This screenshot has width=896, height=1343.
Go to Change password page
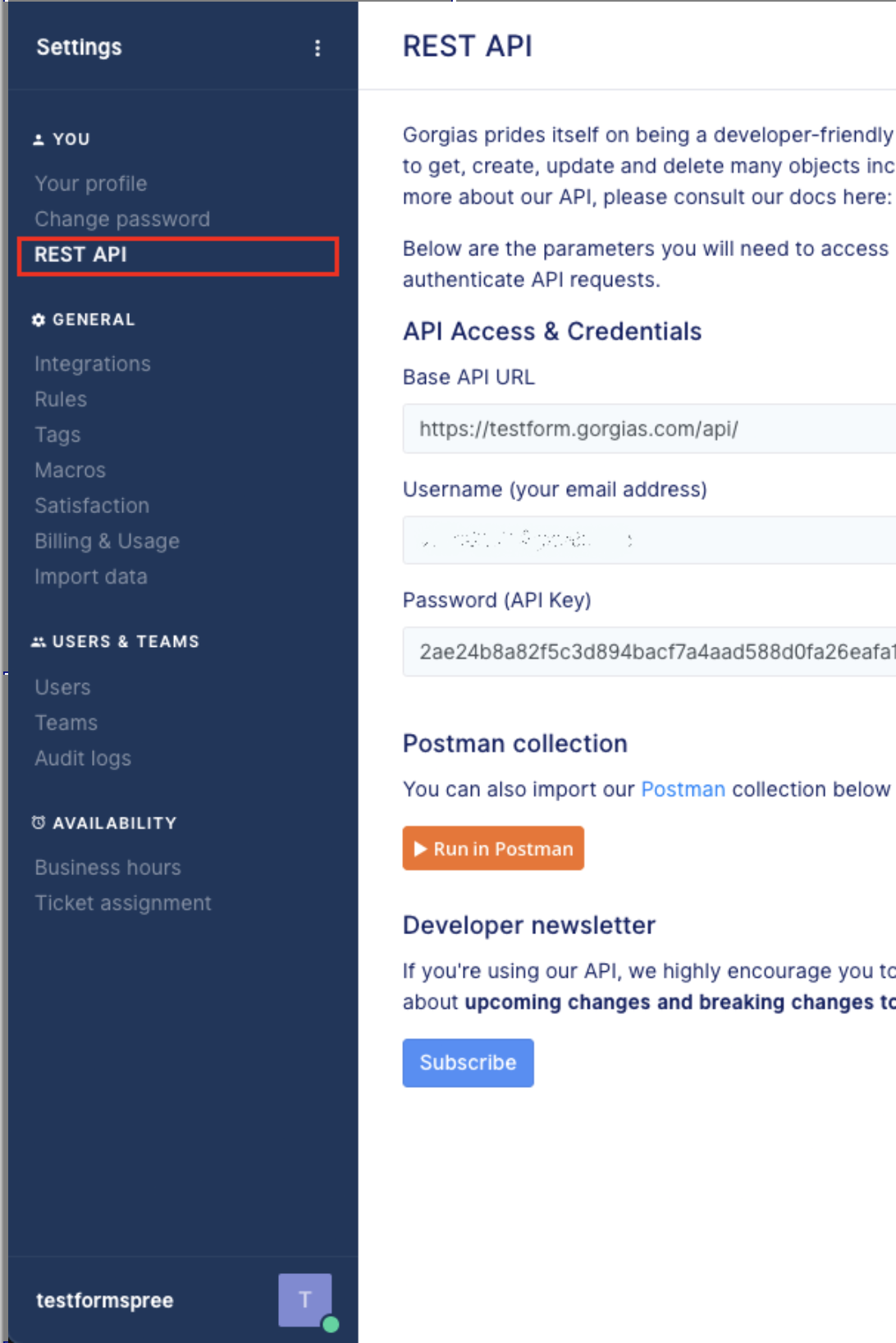coord(122,219)
